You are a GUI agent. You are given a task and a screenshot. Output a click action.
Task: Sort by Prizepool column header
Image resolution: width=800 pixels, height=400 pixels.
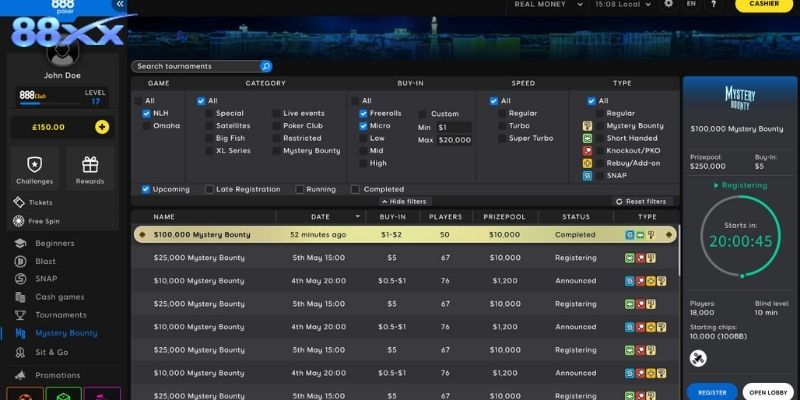click(505, 217)
